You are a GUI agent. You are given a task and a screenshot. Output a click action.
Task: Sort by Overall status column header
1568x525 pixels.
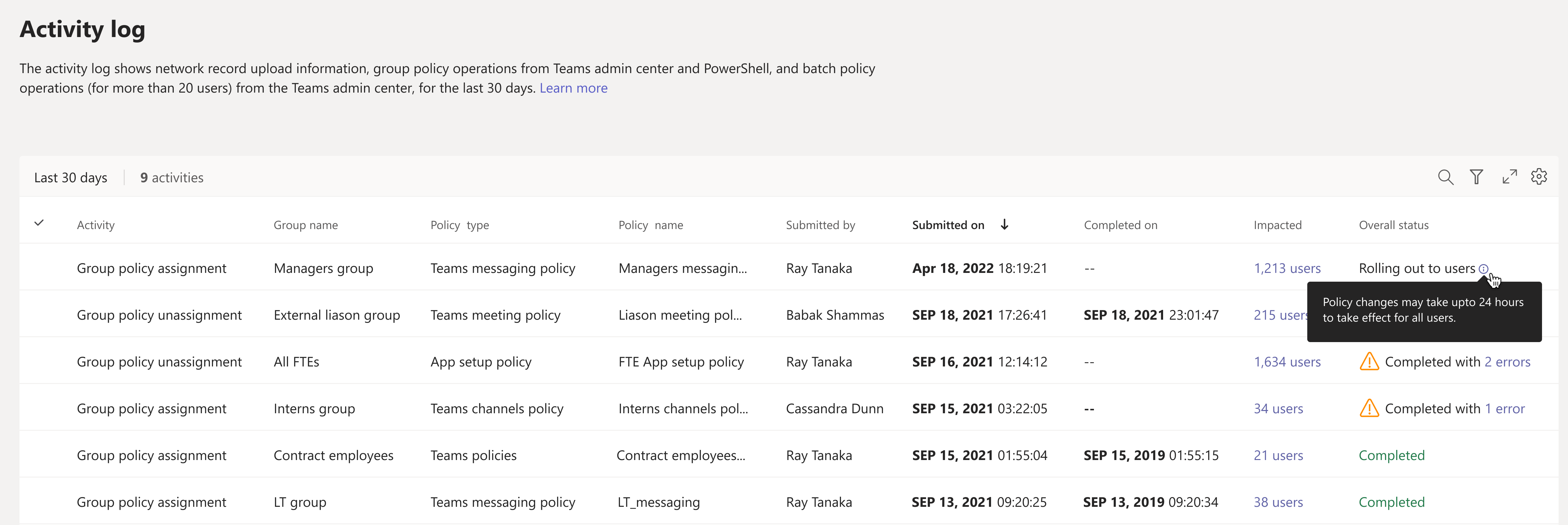(1393, 225)
